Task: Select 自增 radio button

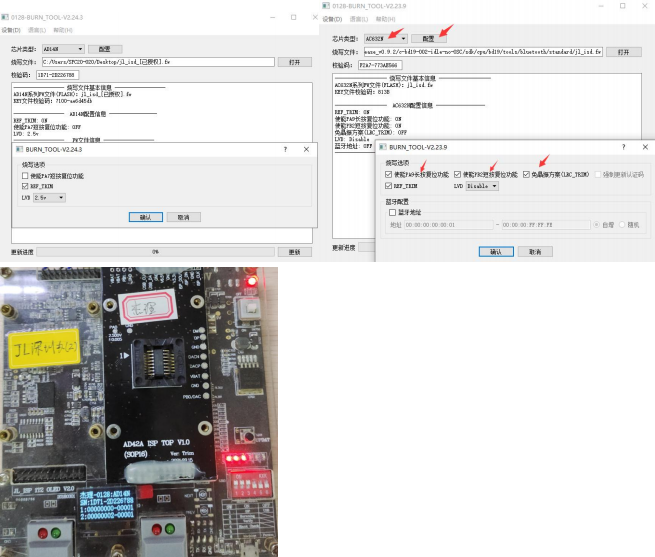Action: [x=597, y=225]
